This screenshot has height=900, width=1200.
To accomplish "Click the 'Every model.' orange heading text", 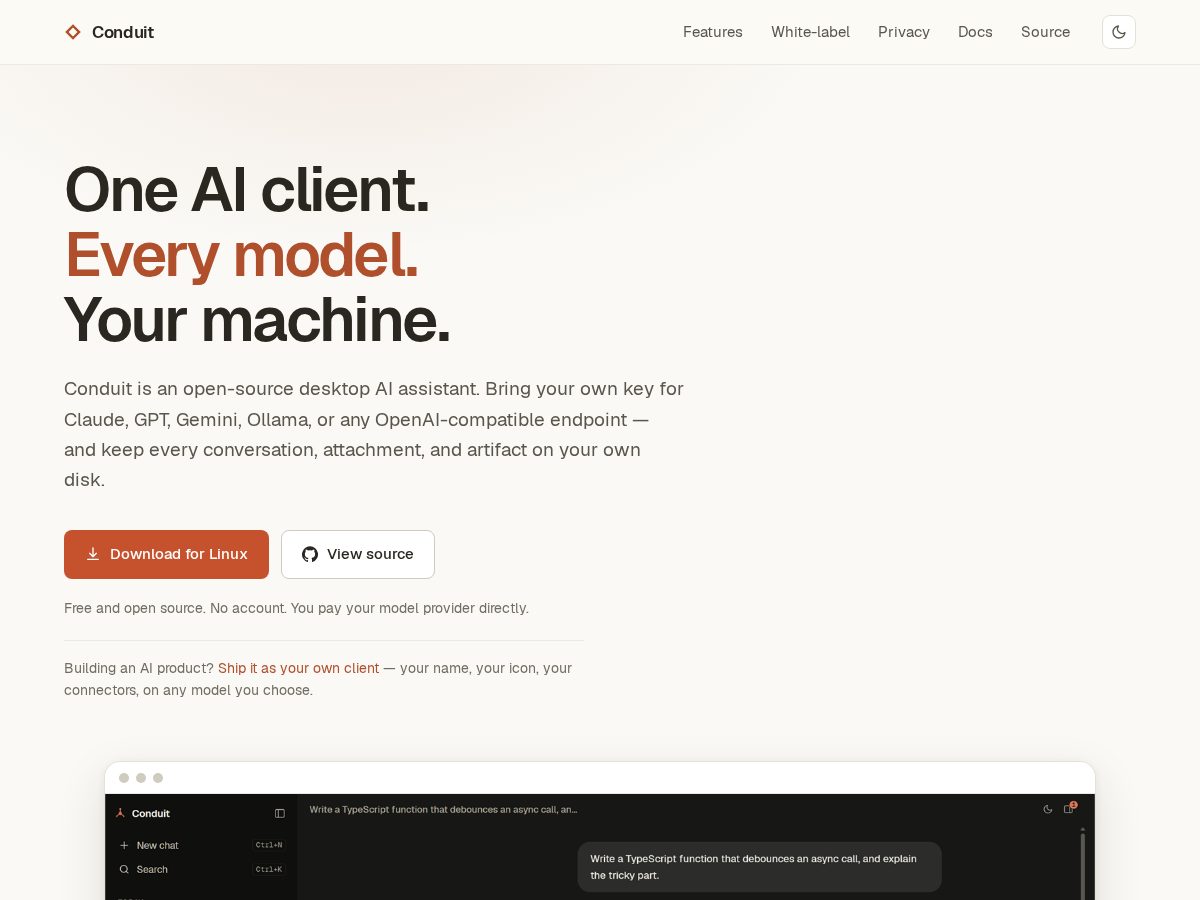I will (241, 255).
